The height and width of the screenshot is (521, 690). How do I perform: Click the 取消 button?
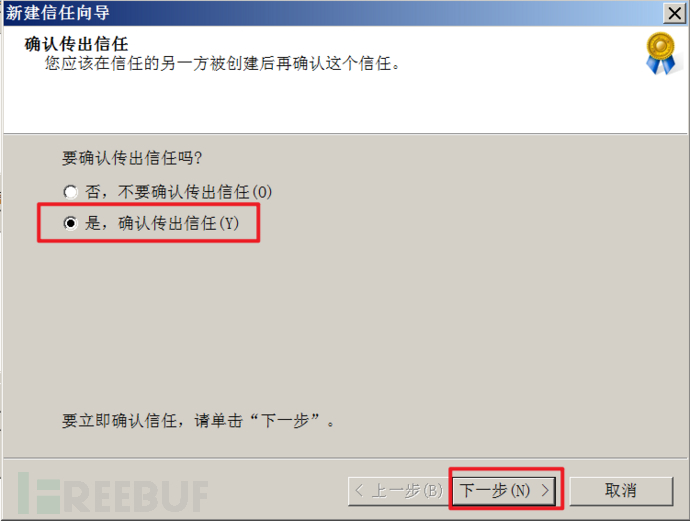(x=621, y=491)
